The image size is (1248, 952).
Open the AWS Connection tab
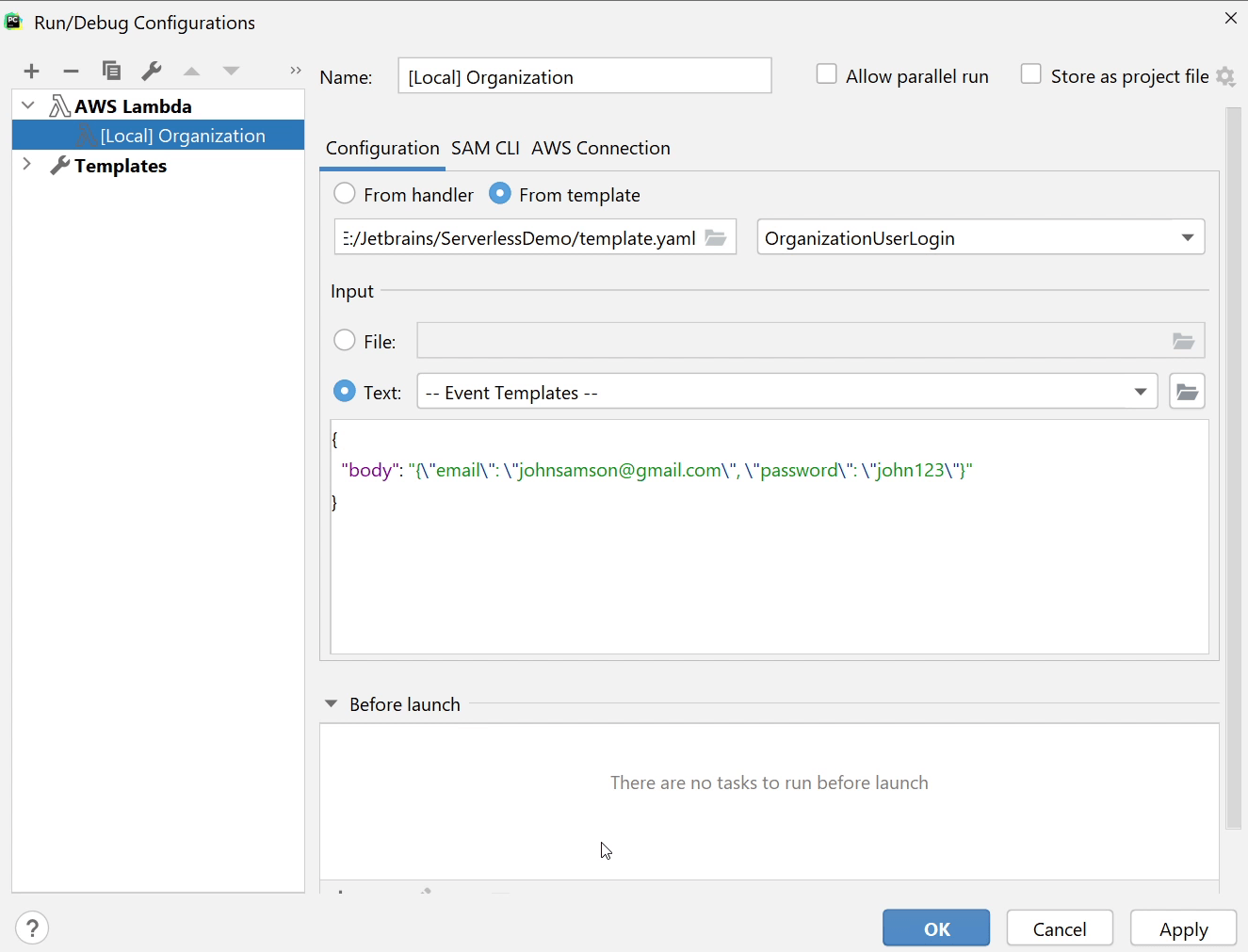pyautogui.click(x=600, y=148)
